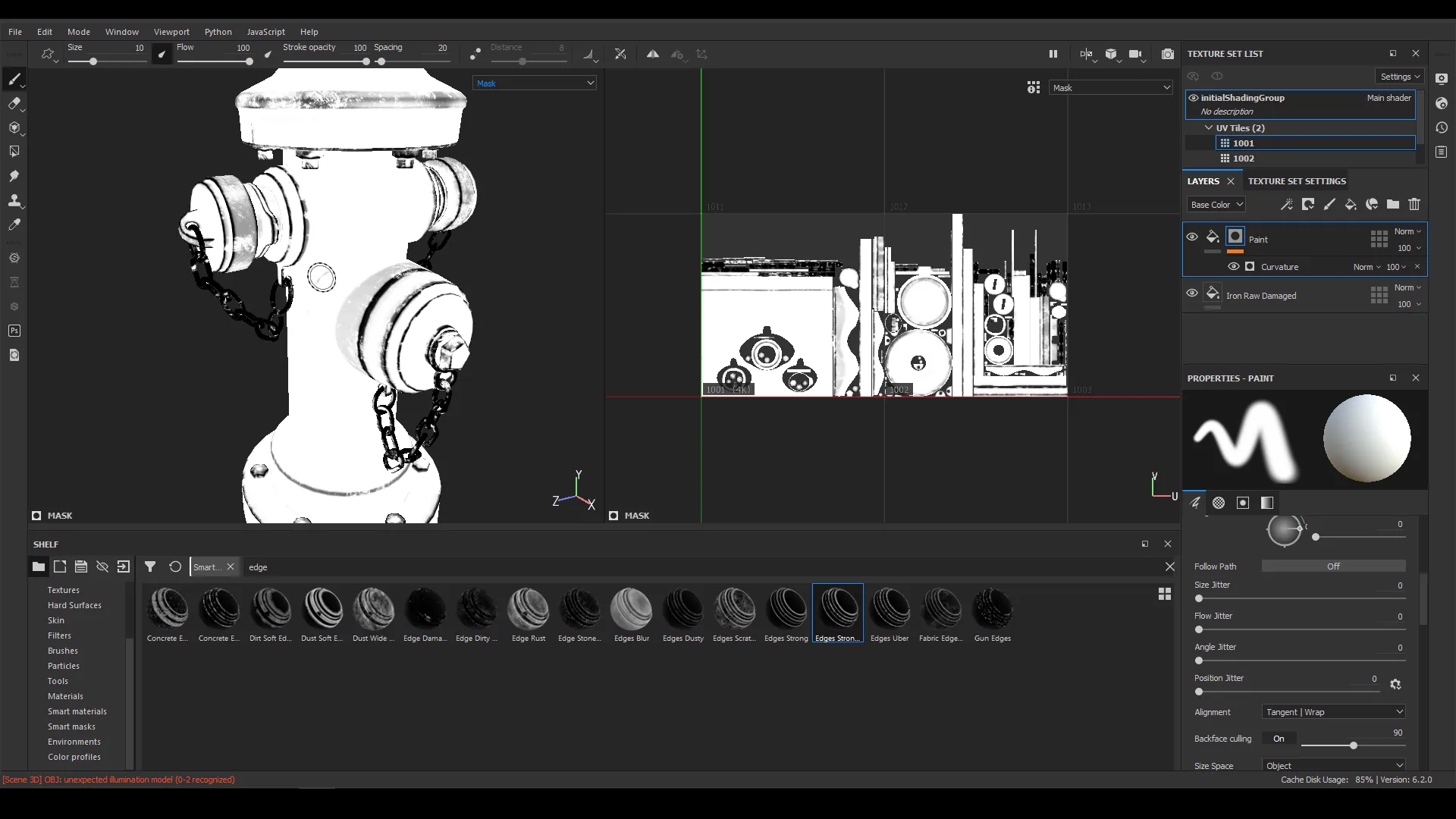Click the shelf filter funnel icon
The height and width of the screenshot is (819, 1456).
pyautogui.click(x=150, y=566)
